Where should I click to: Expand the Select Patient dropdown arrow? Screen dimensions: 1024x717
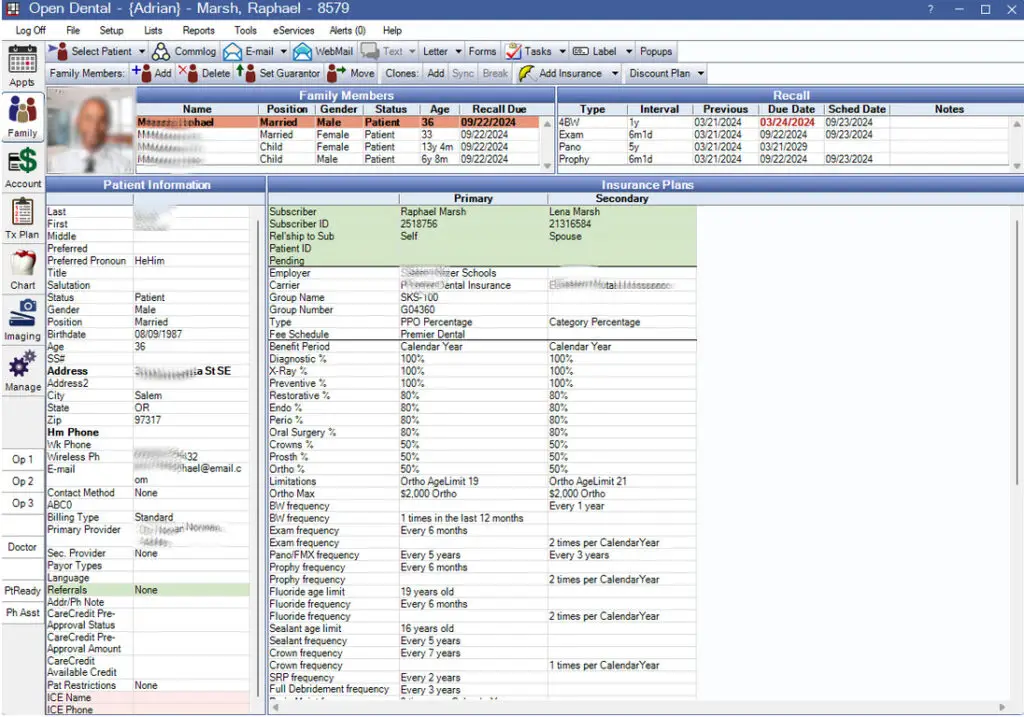(142, 51)
